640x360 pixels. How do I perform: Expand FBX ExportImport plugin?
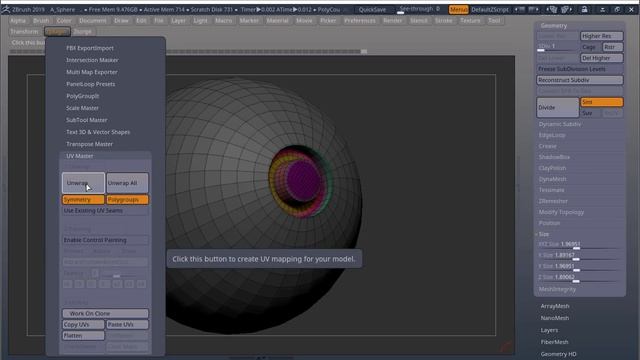(x=90, y=48)
